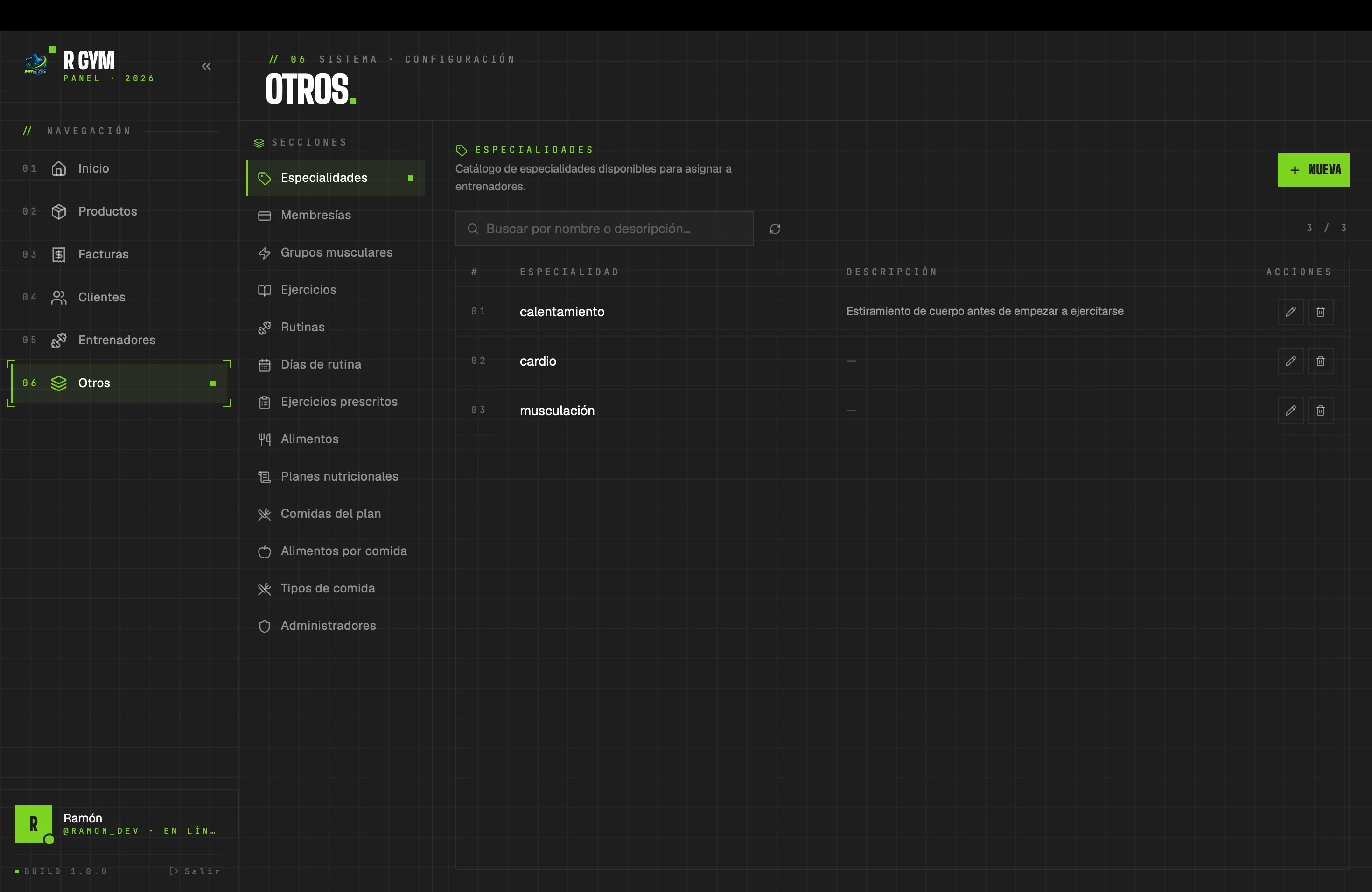Click the Rutinas dumbbell icon
1372x892 pixels.
pos(265,328)
